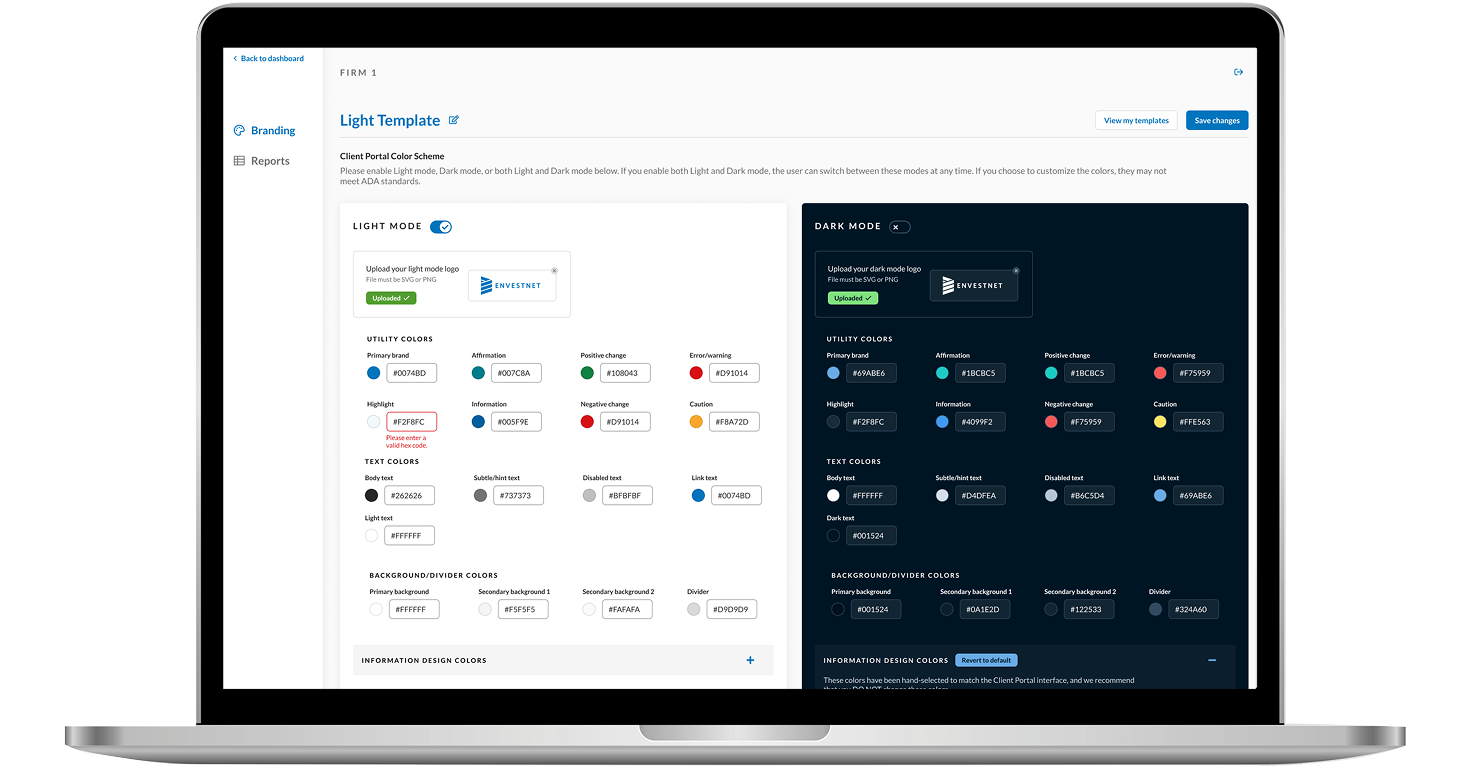This screenshot has width=1460, height=772.
Task: Click dark mode Secondary background 1 hex field
Action: [985, 609]
